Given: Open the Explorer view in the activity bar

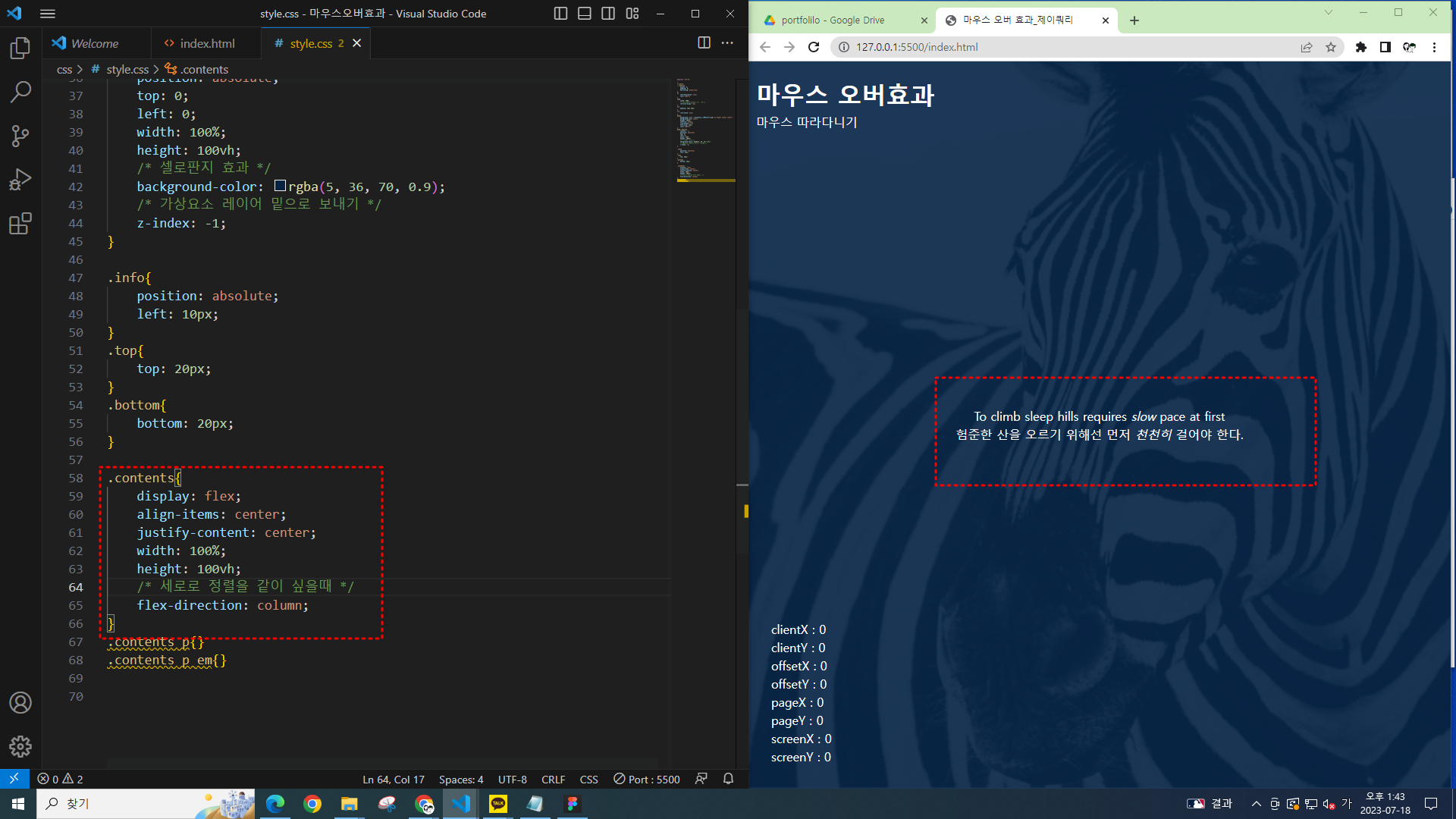Looking at the screenshot, I should pos(20,49).
